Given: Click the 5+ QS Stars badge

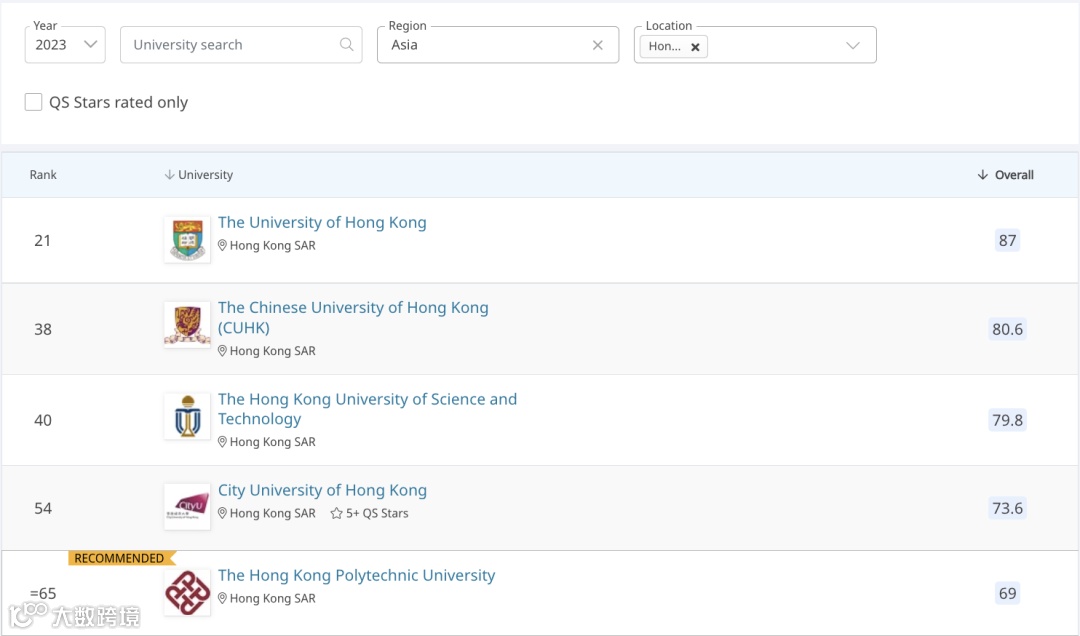Looking at the screenshot, I should pos(370,513).
